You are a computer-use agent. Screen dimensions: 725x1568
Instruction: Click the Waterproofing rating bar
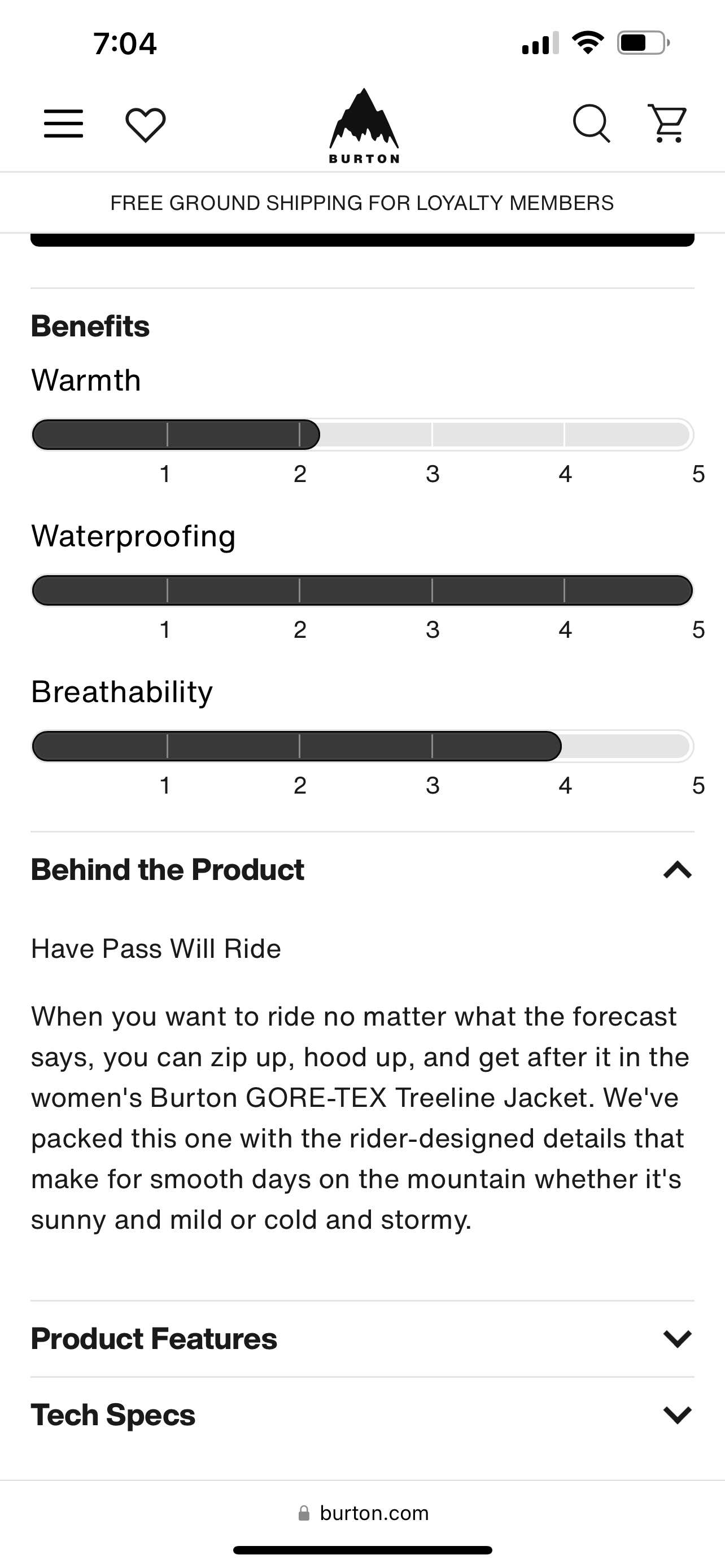click(x=362, y=590)
